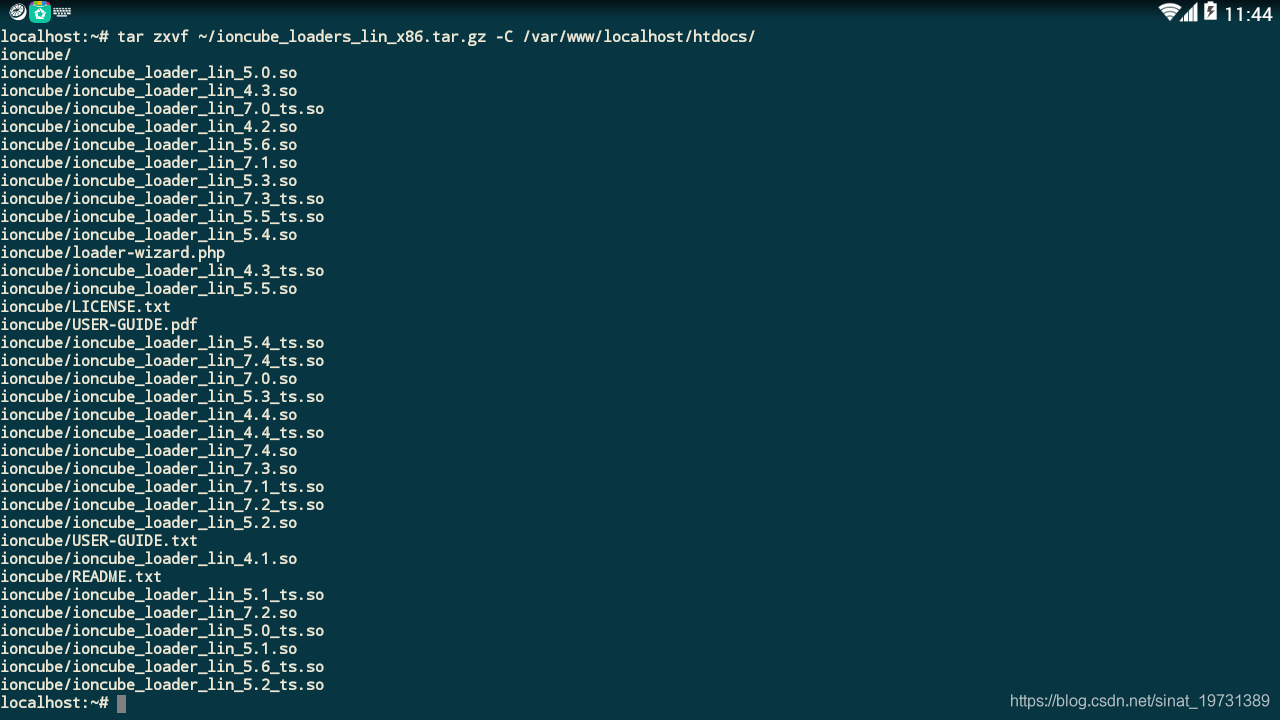Select line ioncube/README.txt
This screenshot has height=720, width=1280.
[x=81, y=577]
